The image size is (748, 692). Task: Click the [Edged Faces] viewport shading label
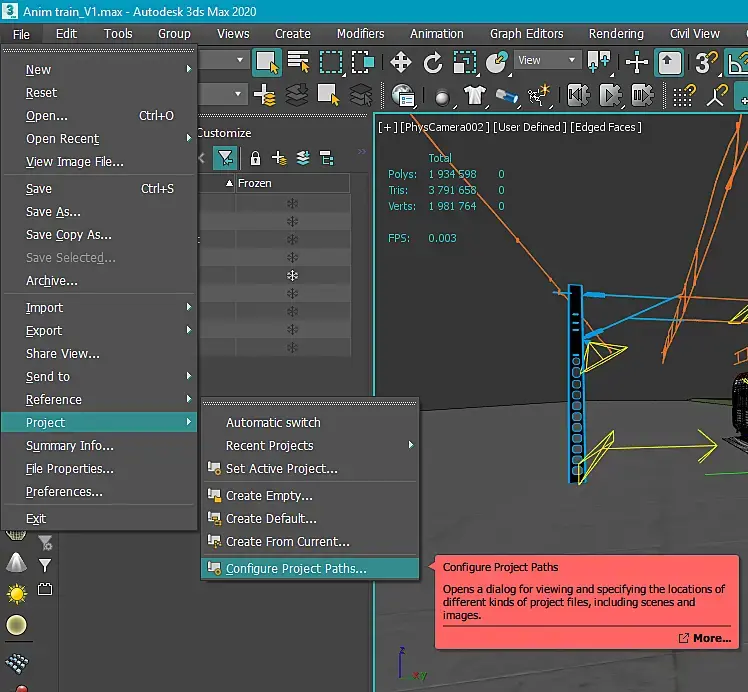(x=606, y=127)
